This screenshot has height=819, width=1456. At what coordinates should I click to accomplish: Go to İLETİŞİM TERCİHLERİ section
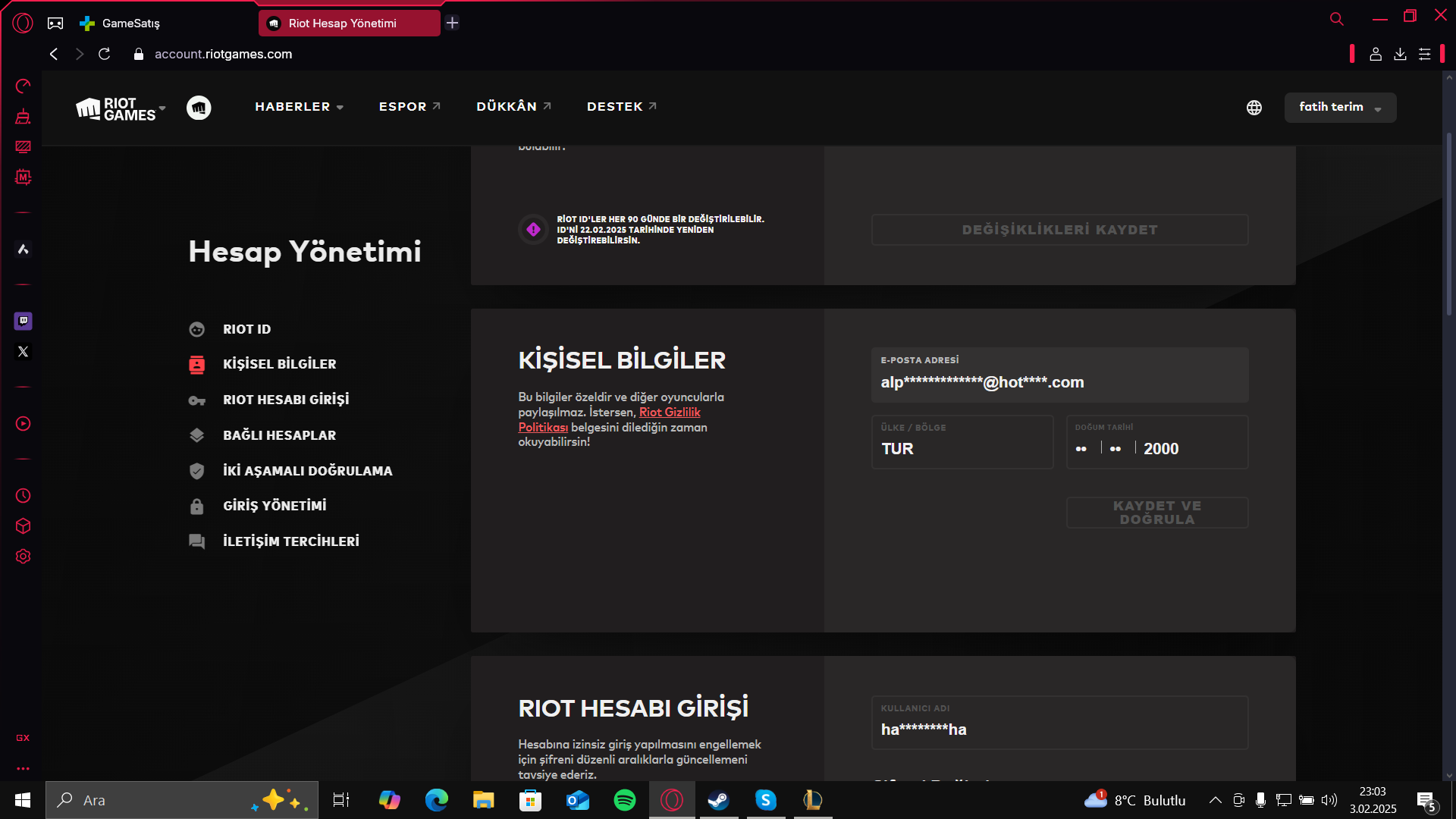pos(274,541)
